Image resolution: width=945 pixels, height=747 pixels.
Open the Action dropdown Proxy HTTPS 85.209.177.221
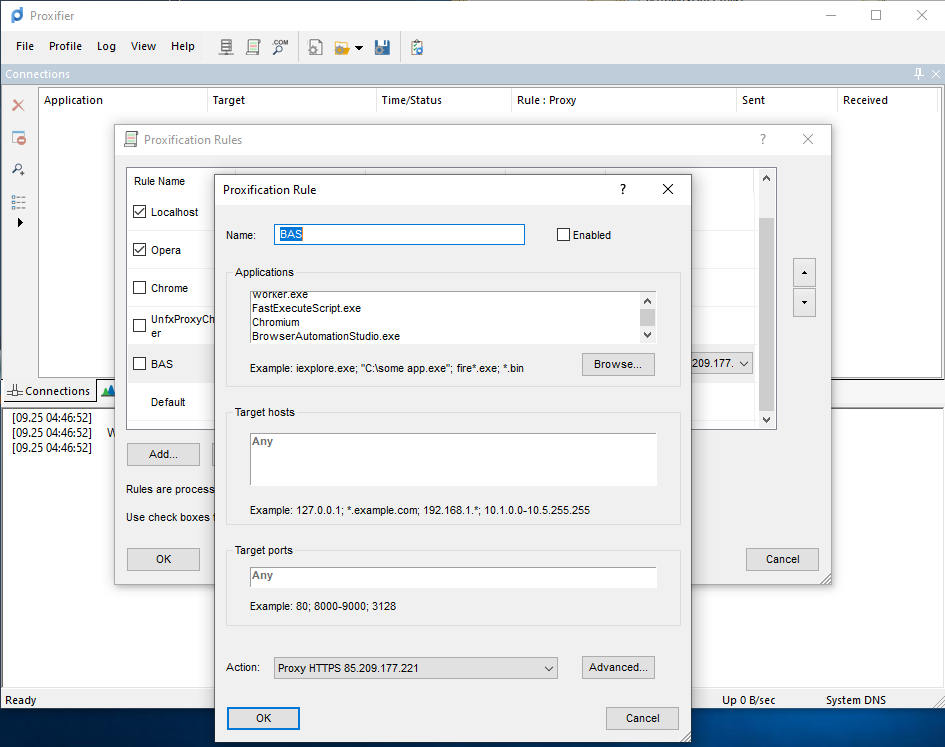pos(415,668)
